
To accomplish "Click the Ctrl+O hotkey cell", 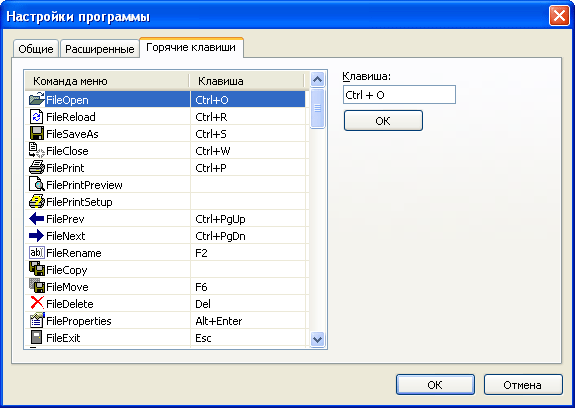I will click(x=248, y=100).
